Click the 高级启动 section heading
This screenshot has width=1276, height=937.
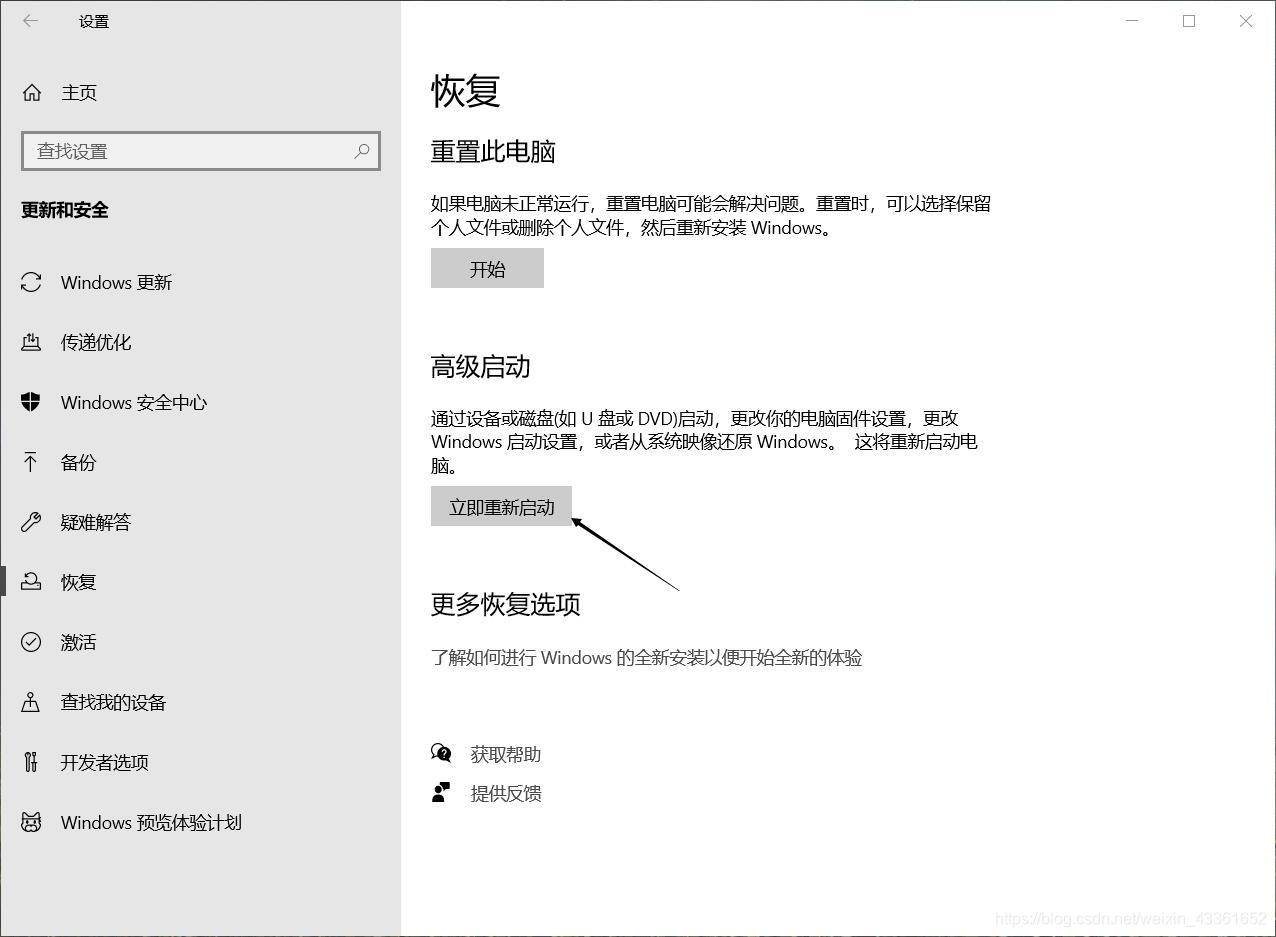point(481,367)
